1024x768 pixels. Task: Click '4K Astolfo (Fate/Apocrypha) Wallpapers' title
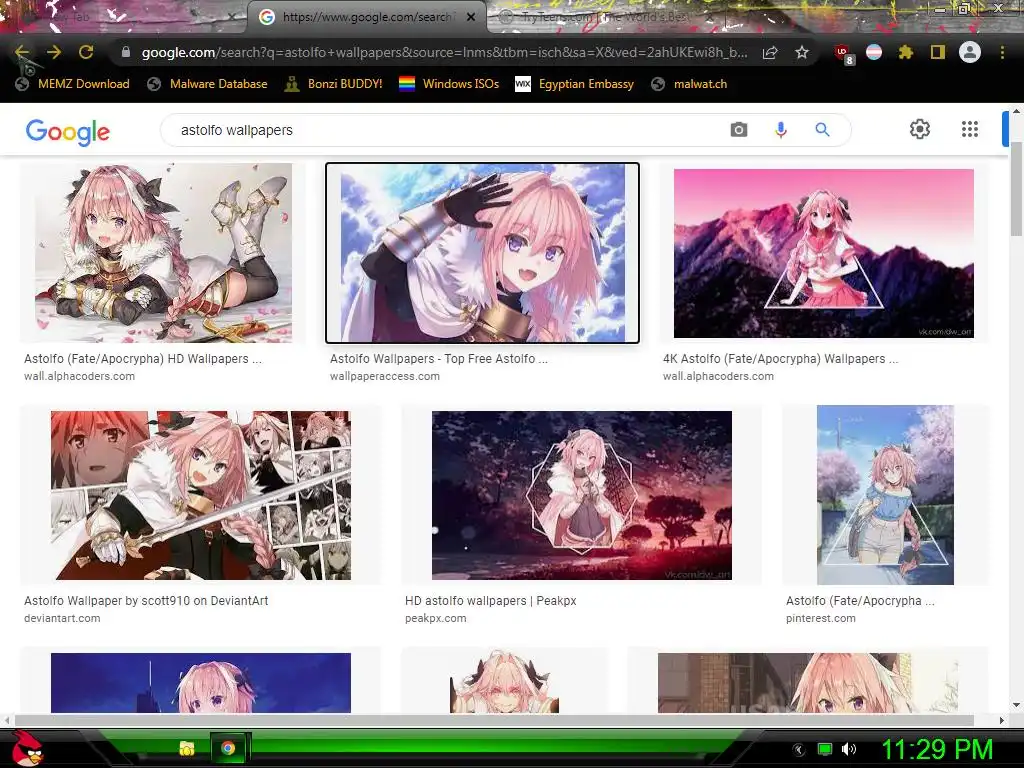pyautogui.click(x=780, y=359)
